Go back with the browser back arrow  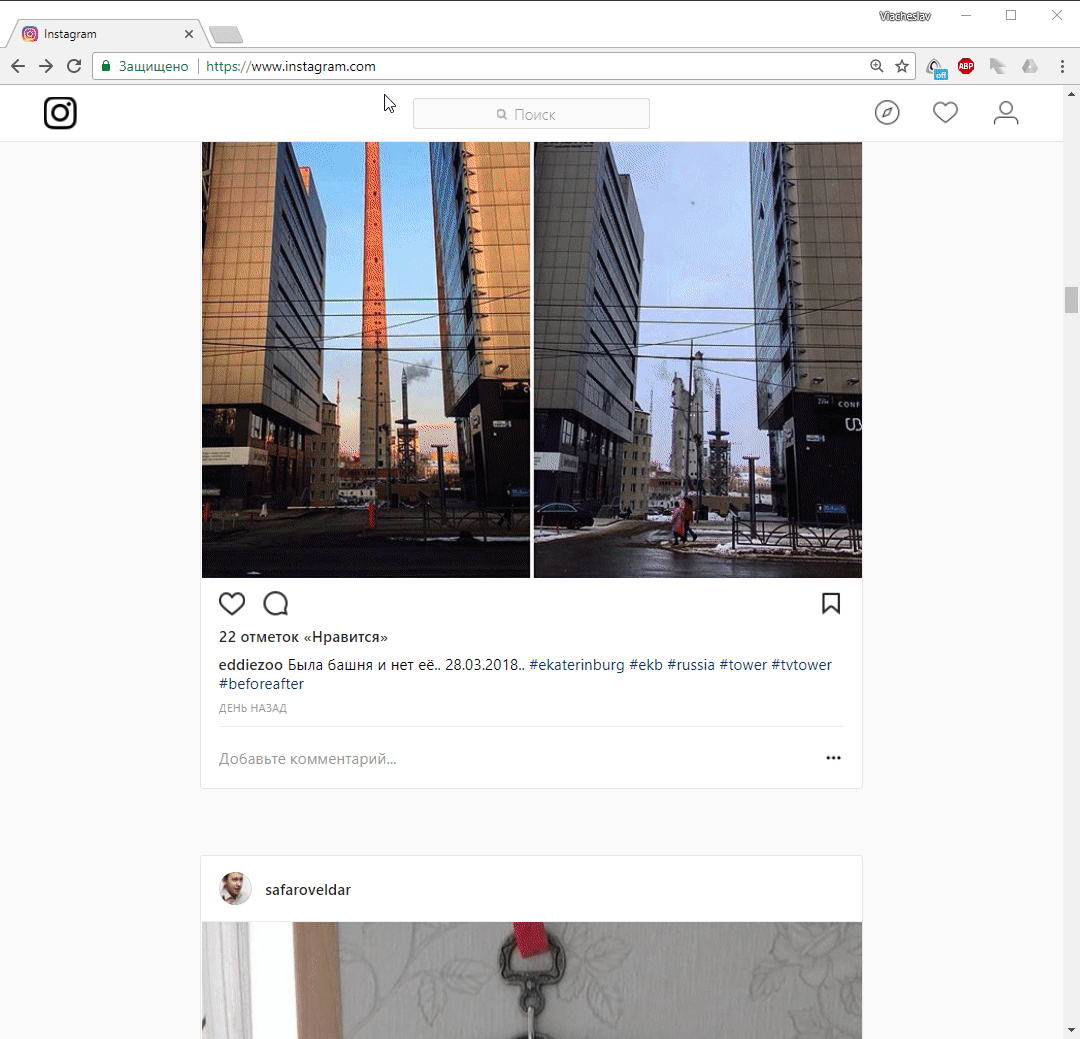click(18, 66)
